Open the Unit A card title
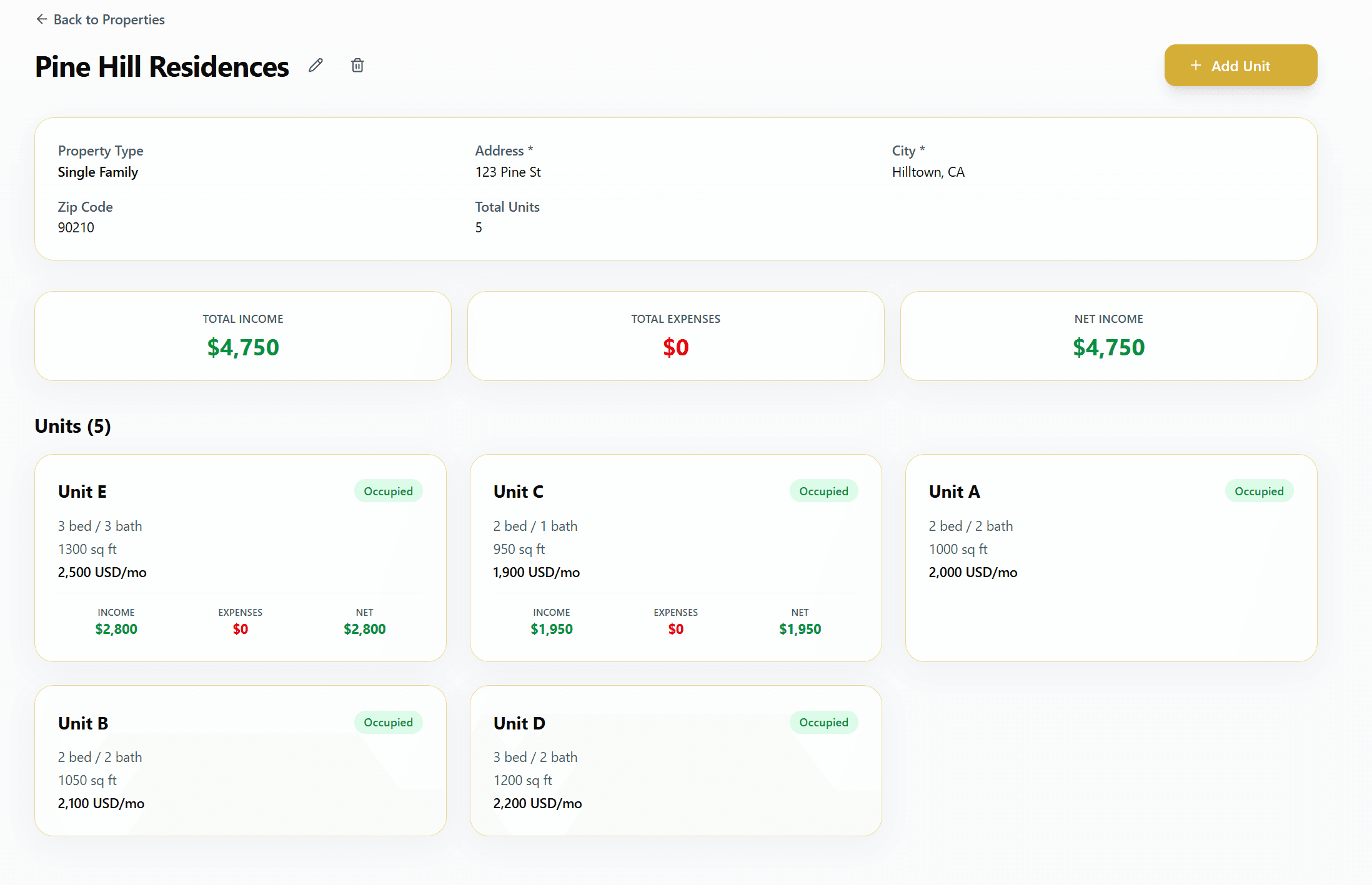 pos(954,492)
